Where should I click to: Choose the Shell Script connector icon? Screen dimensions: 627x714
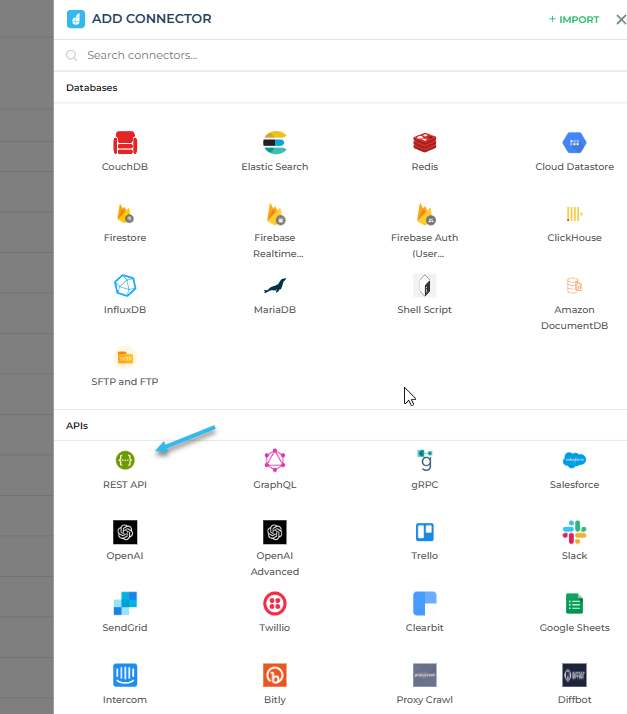point(424,286)
